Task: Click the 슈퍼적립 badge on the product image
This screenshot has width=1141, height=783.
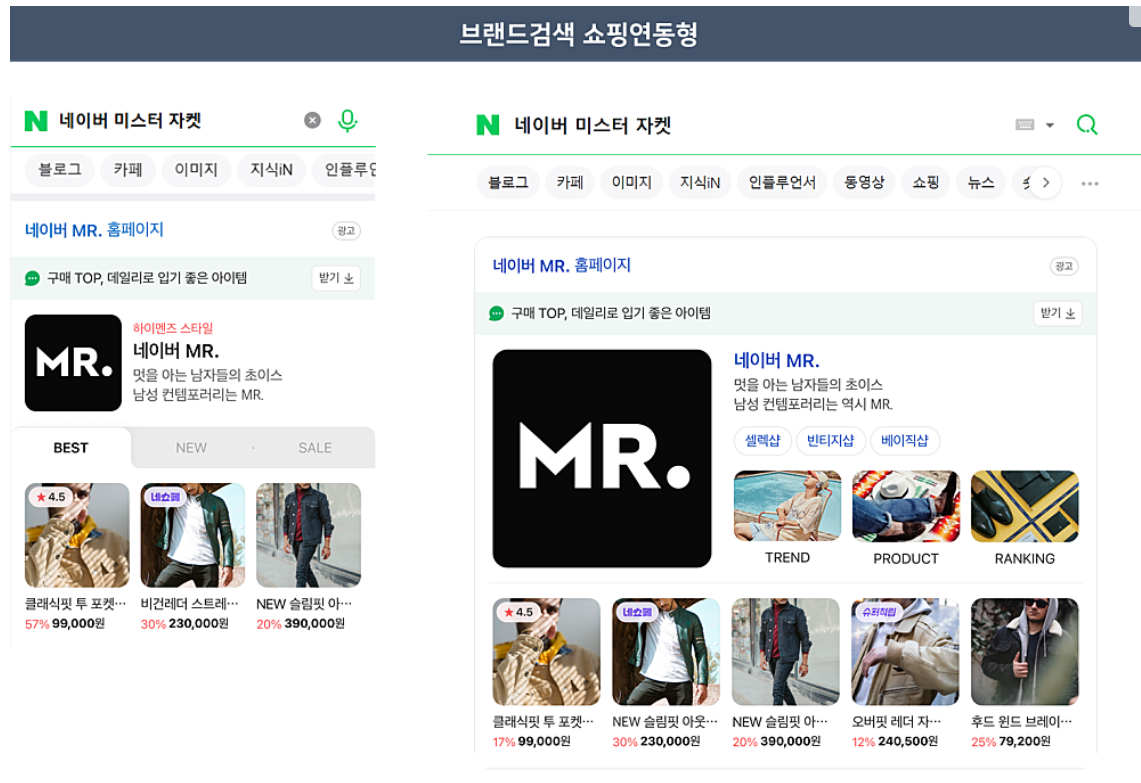Action: point(879,612)
